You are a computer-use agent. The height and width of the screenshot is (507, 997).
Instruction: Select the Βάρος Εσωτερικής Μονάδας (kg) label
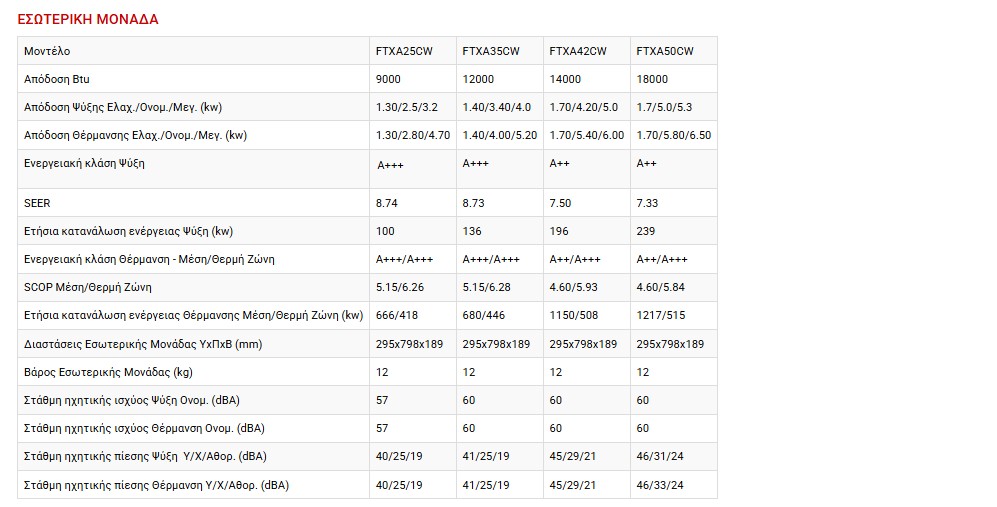tap(108, 372)
